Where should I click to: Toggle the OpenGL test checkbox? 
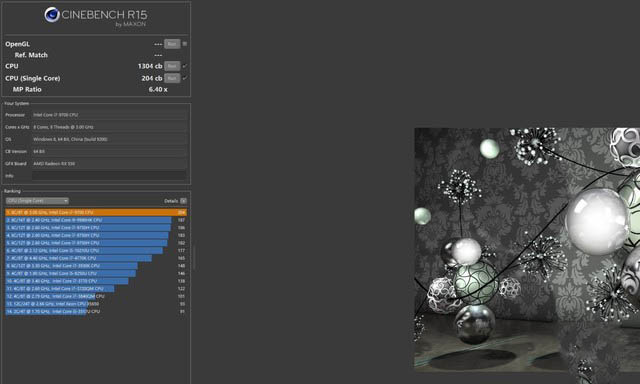(184, 44)
